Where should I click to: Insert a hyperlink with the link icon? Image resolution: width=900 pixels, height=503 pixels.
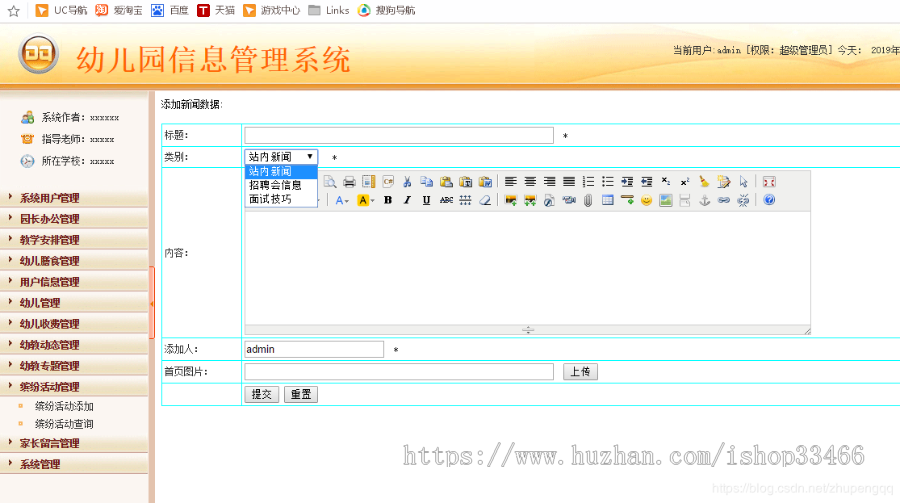724,200
